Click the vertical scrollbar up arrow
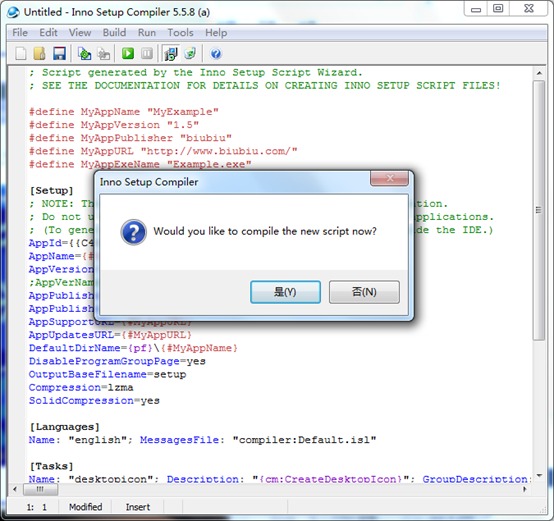 539,73
